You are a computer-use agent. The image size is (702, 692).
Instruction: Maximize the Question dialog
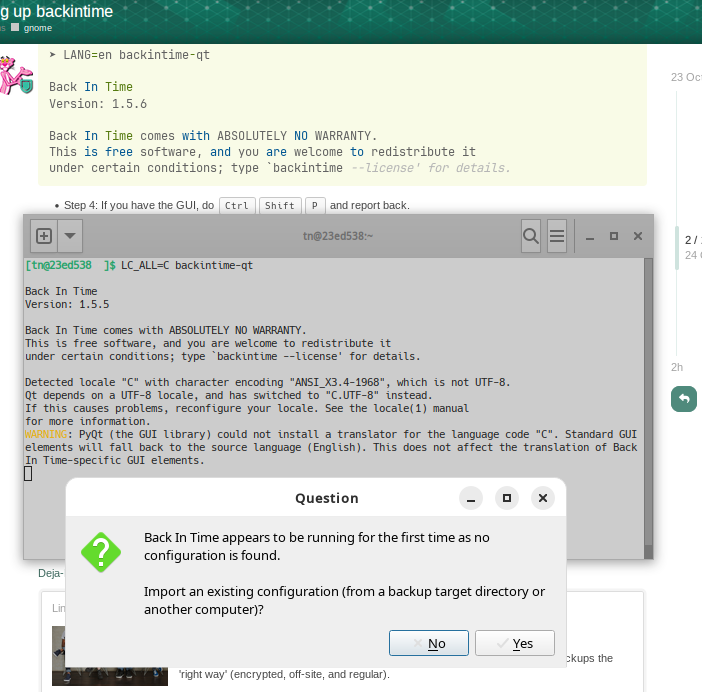click(x=507, y=498)
